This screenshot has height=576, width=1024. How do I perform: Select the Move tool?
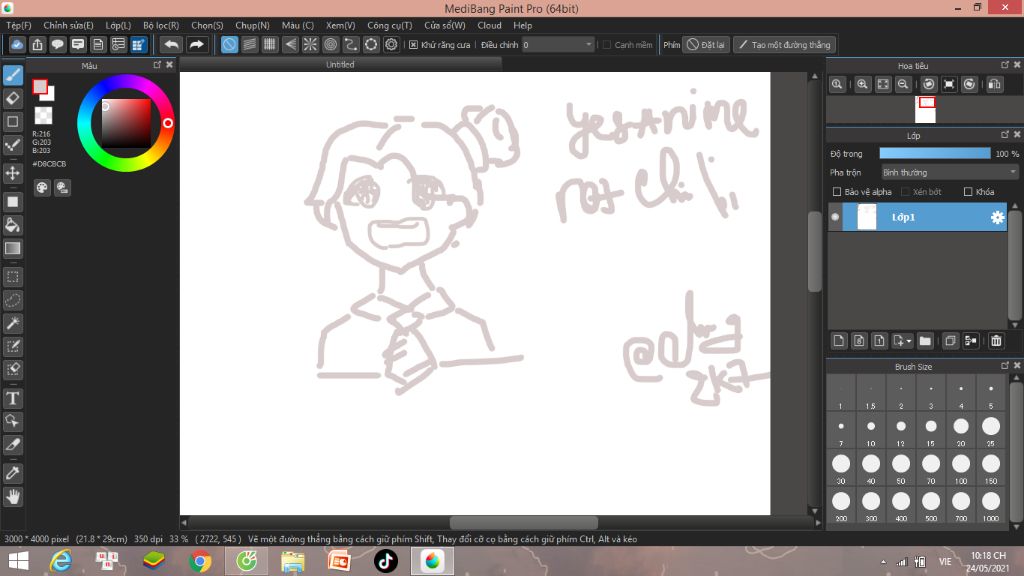click(x=12, y=173)
